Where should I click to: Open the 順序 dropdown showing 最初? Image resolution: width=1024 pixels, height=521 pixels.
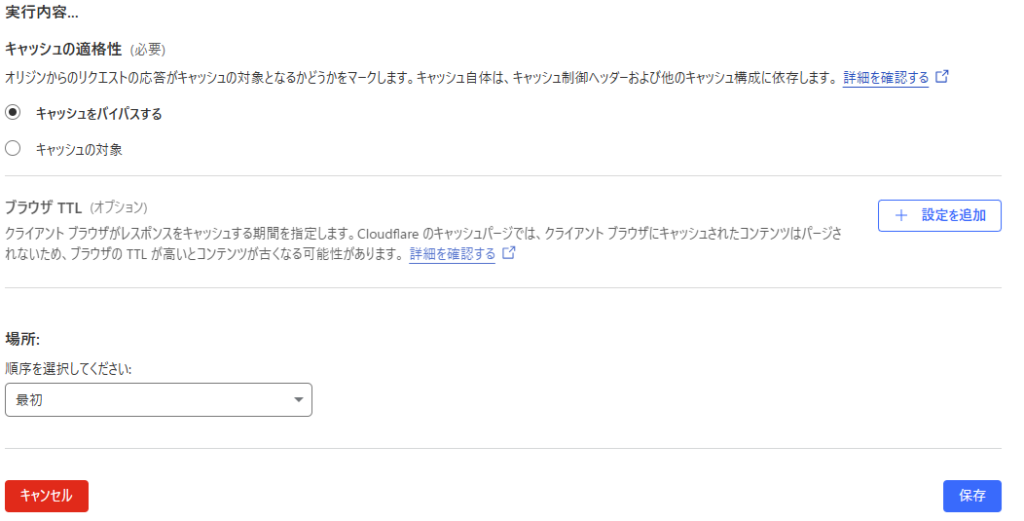pos(159,400)
